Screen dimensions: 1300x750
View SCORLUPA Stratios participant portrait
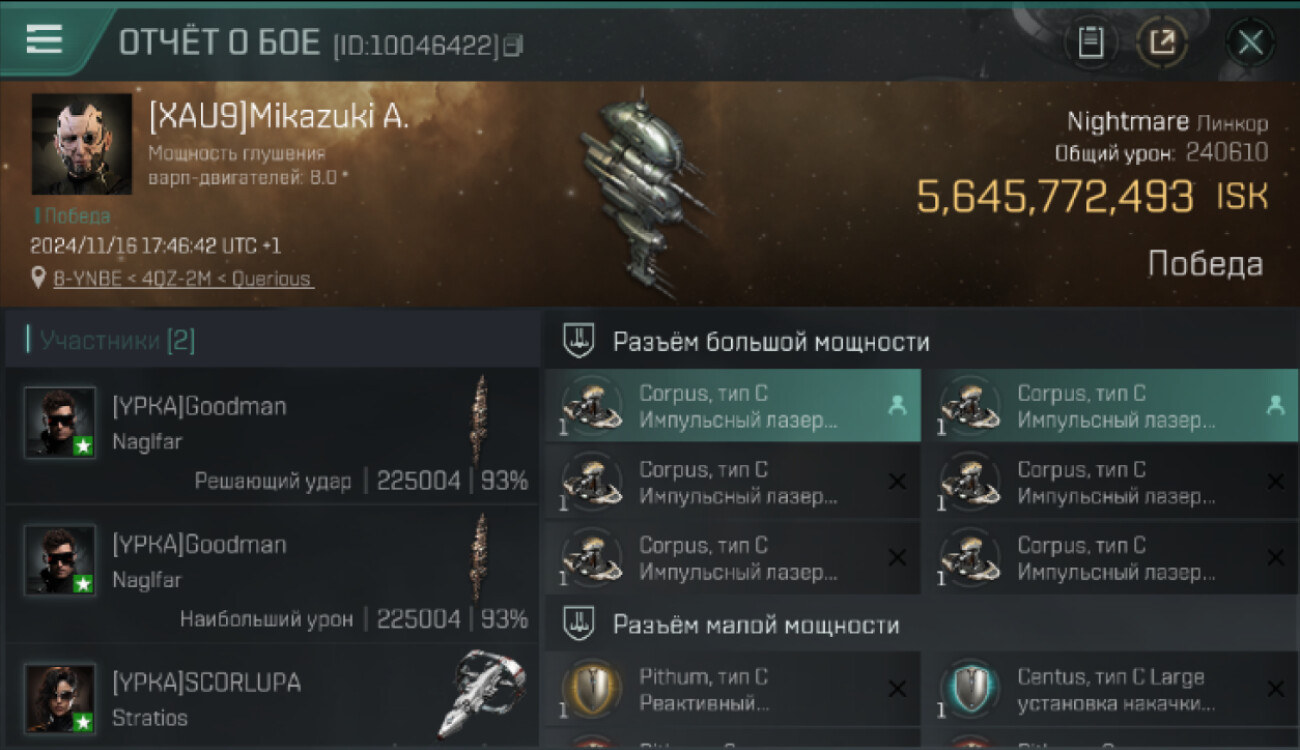60,697
